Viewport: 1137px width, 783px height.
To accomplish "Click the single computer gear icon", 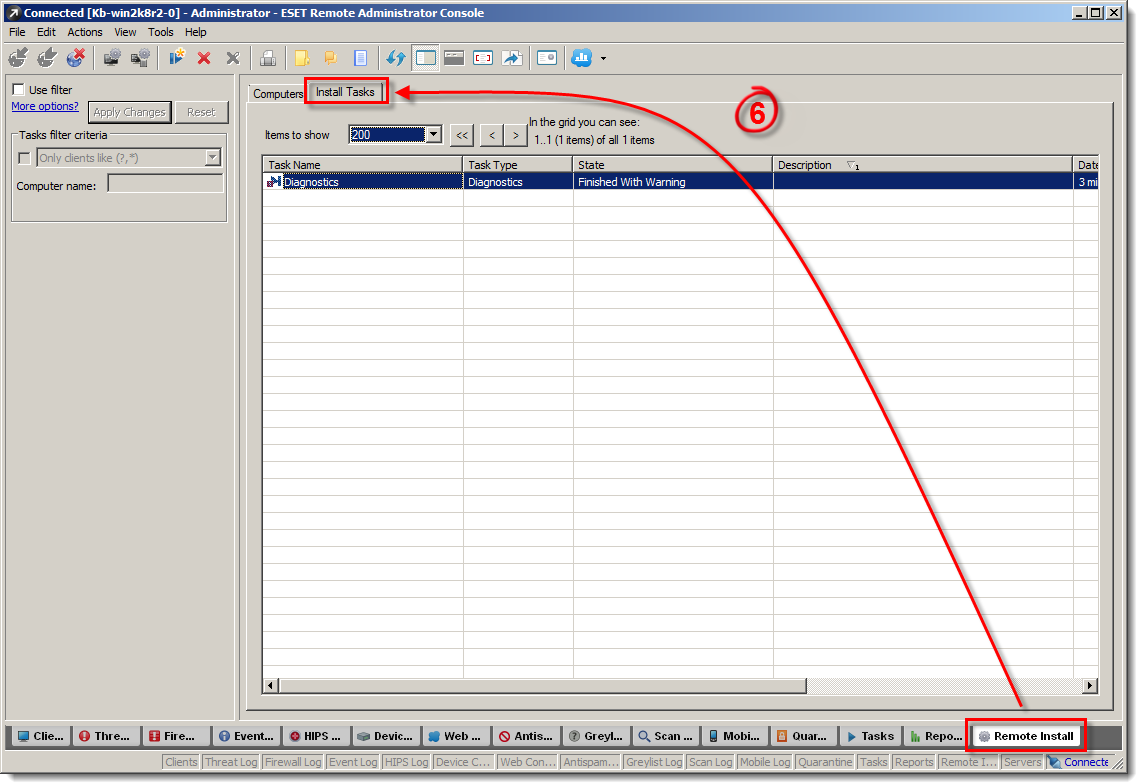I will (112, 57).
